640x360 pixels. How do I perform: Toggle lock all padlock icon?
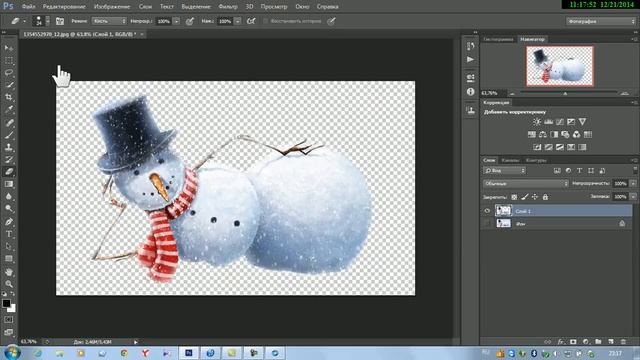[545, 197]
